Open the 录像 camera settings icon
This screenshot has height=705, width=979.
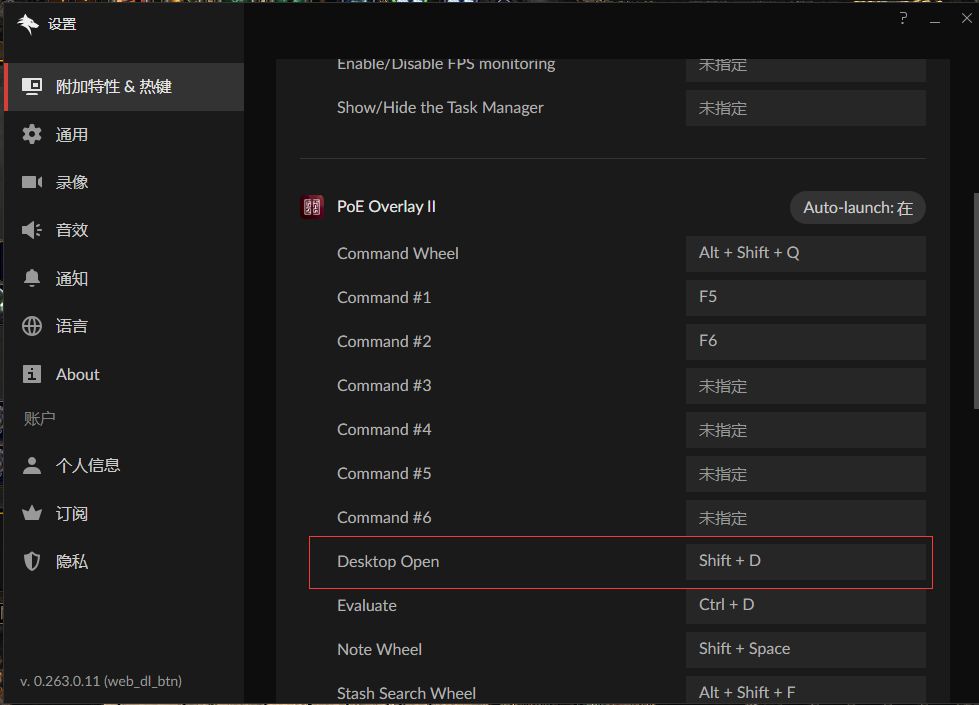pos(30,182)
